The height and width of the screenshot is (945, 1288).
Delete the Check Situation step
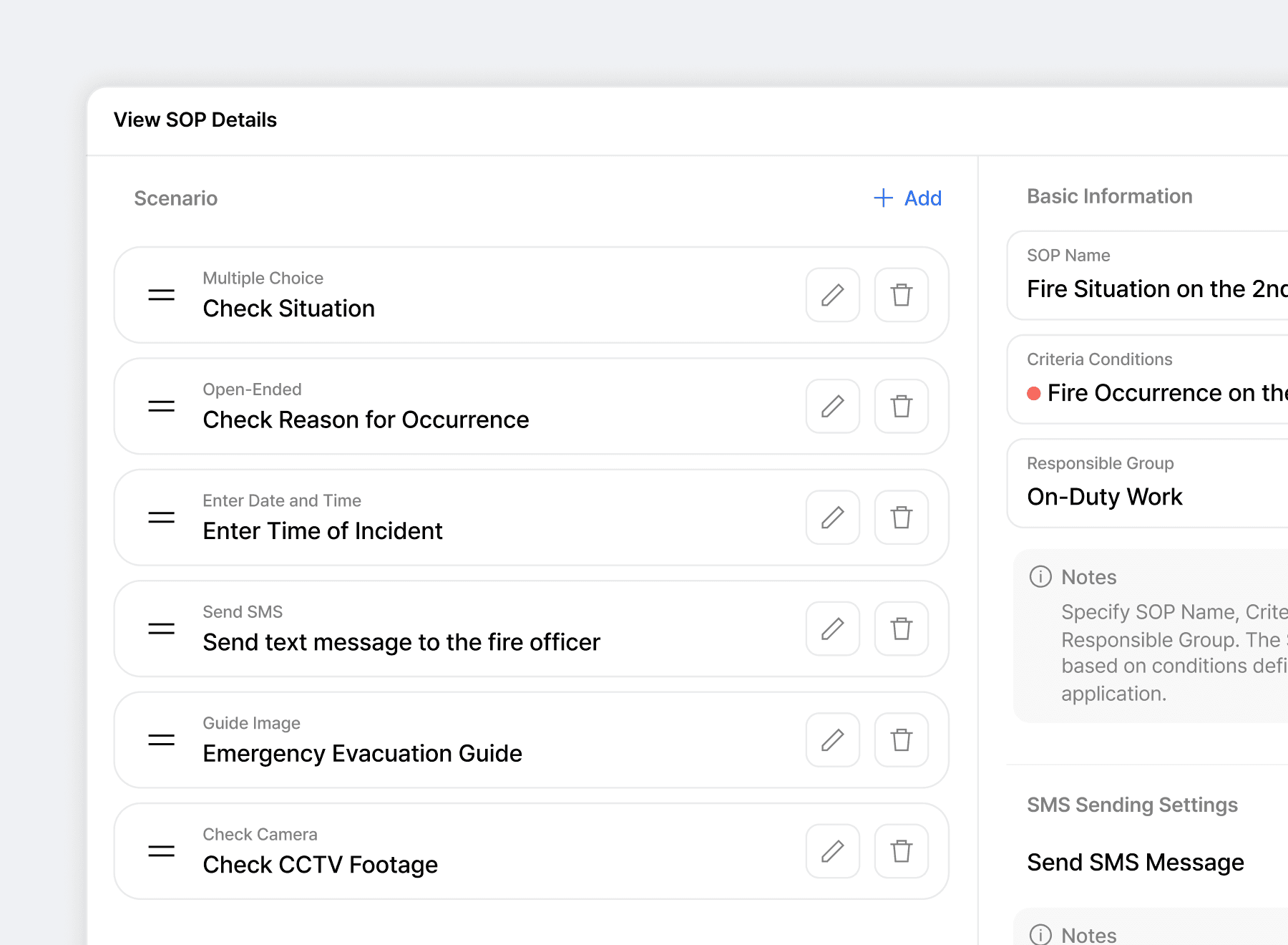(x=901, y=295)
